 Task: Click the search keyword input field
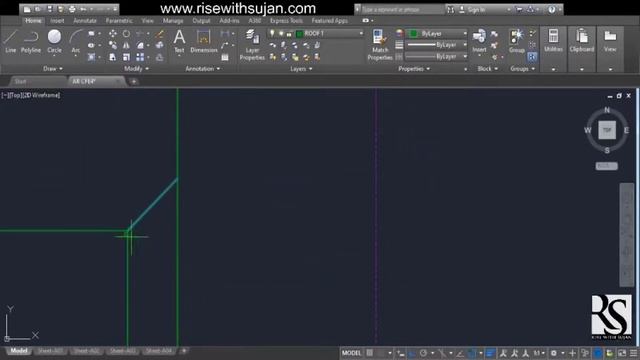pyautogui.click(x=402, y=9)
